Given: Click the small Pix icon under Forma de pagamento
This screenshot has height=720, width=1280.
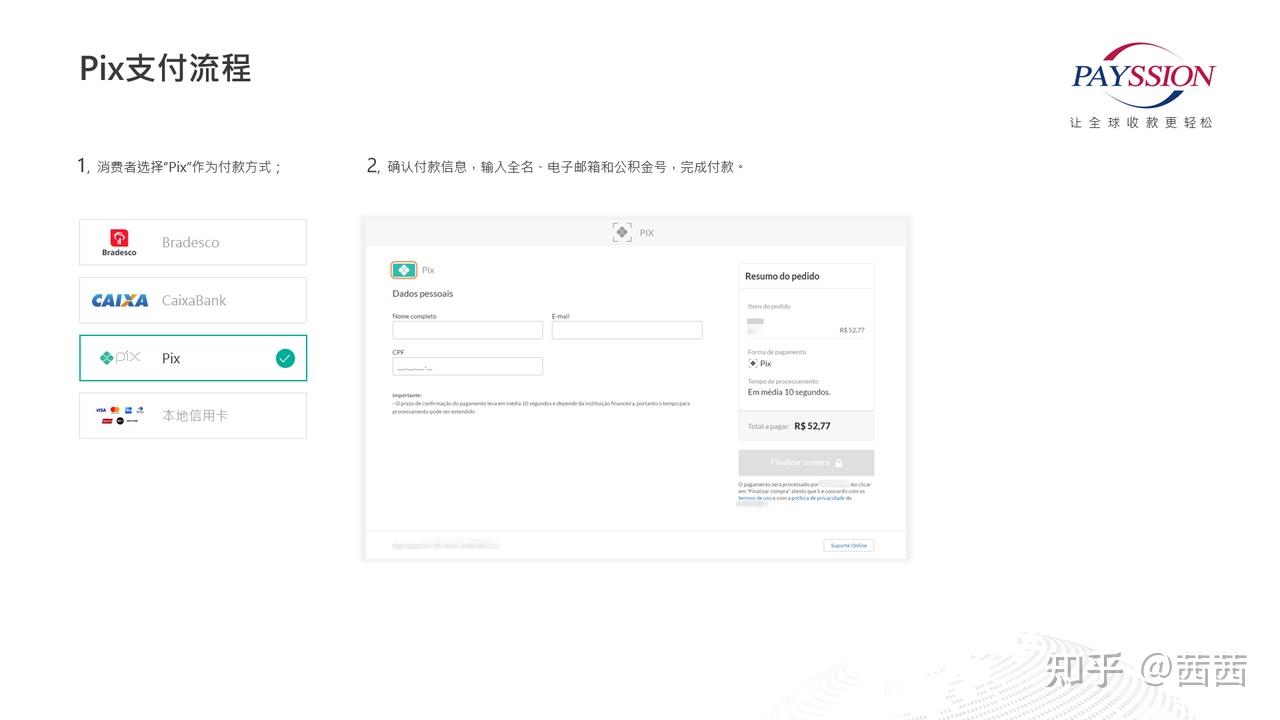Looking at the screenshot, I should [x=753, y=363].
